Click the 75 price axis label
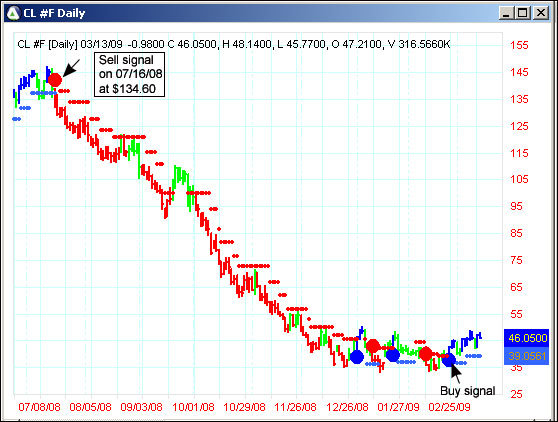 coord(516,260)
